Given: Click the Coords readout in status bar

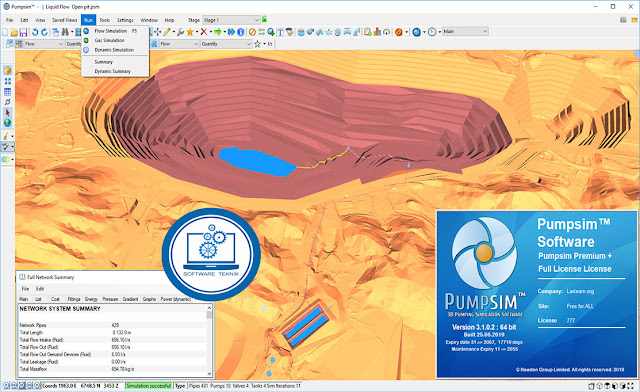Looking at the screenshot, I should coord(81,385).
